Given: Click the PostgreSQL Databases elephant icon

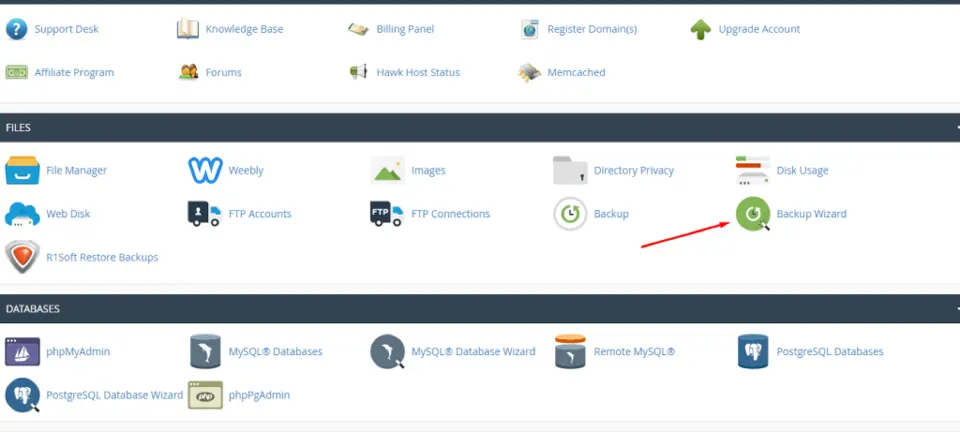Looking at the screenshot, I should (x=753, y=352).
